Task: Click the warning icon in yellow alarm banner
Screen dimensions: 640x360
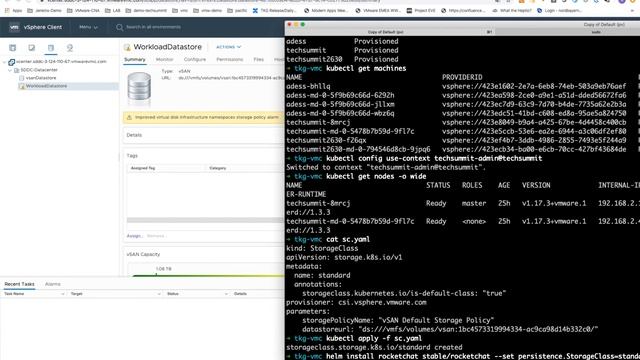Action: point(129,118)
